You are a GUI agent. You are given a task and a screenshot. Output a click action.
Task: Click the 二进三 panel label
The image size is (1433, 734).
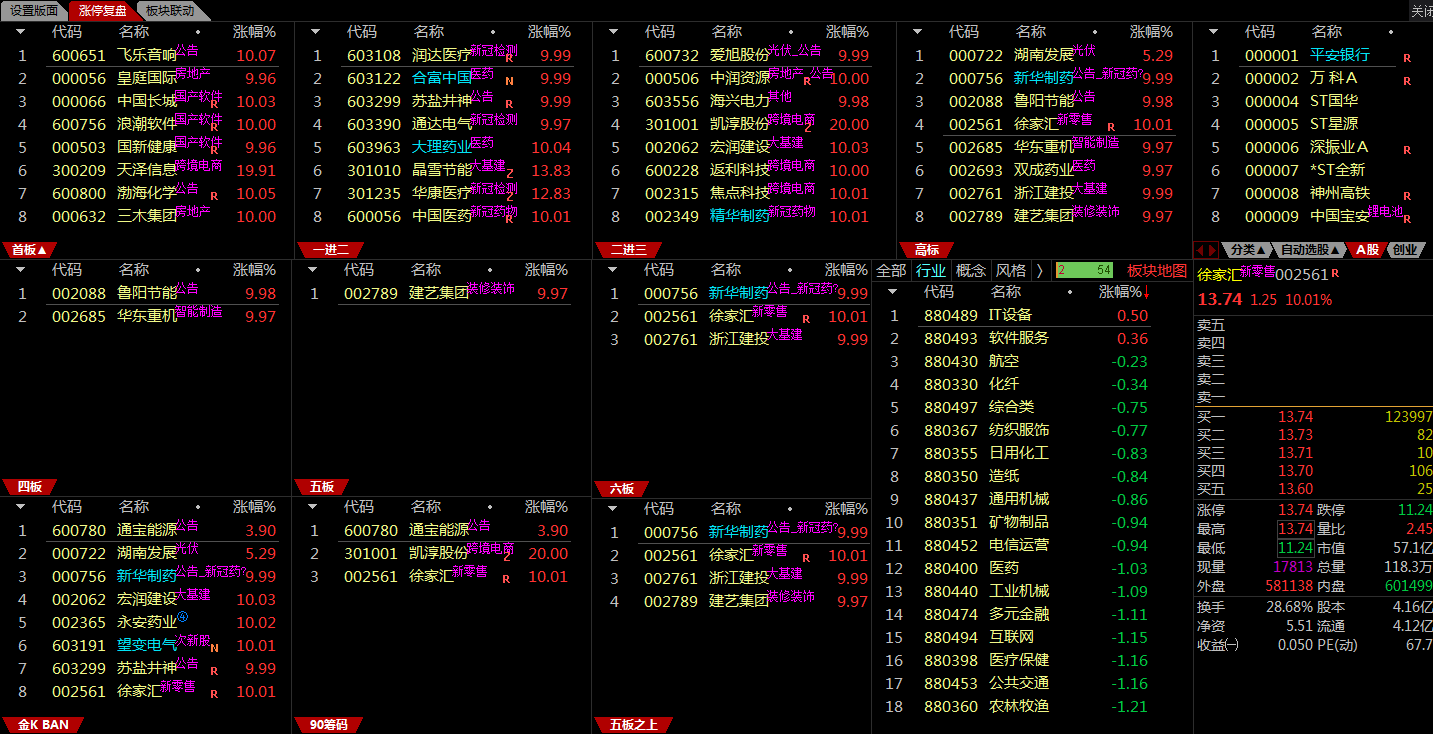[x=628, y=250]
